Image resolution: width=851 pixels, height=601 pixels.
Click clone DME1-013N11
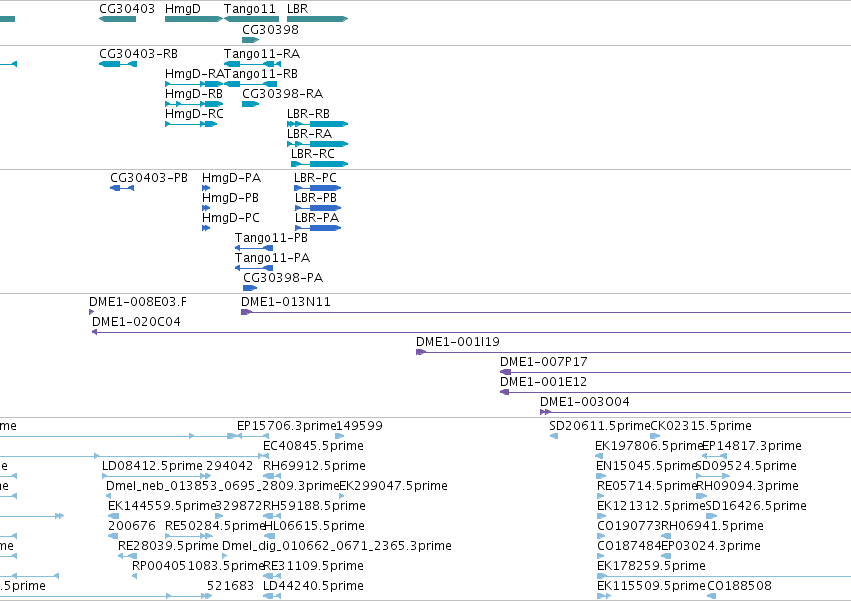546,312
